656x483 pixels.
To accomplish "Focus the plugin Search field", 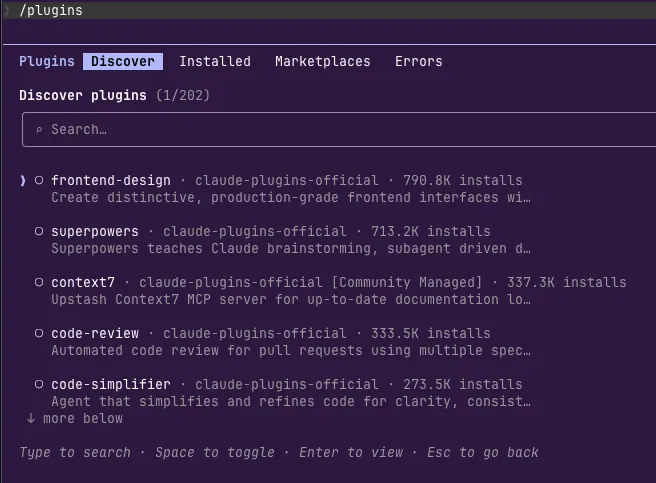I will pos(339,129).
